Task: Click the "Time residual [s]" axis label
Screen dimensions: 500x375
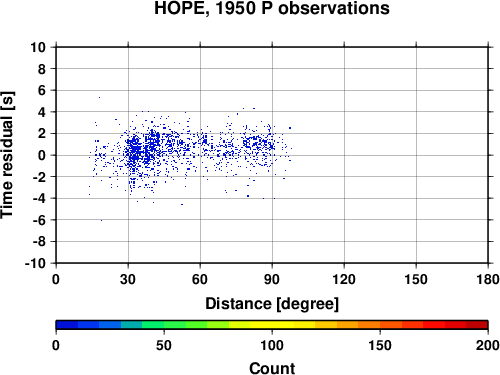Action: click(7, 155)
